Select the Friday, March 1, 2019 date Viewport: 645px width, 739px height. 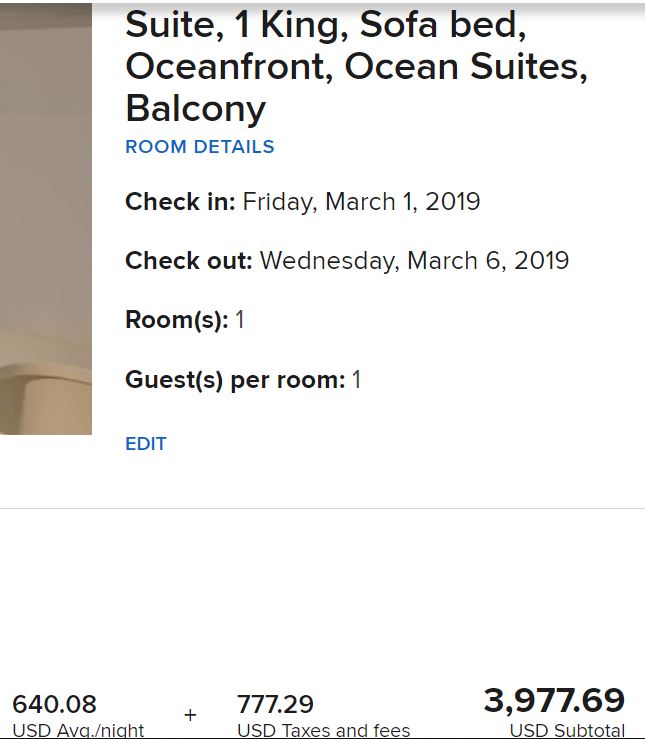361,202
